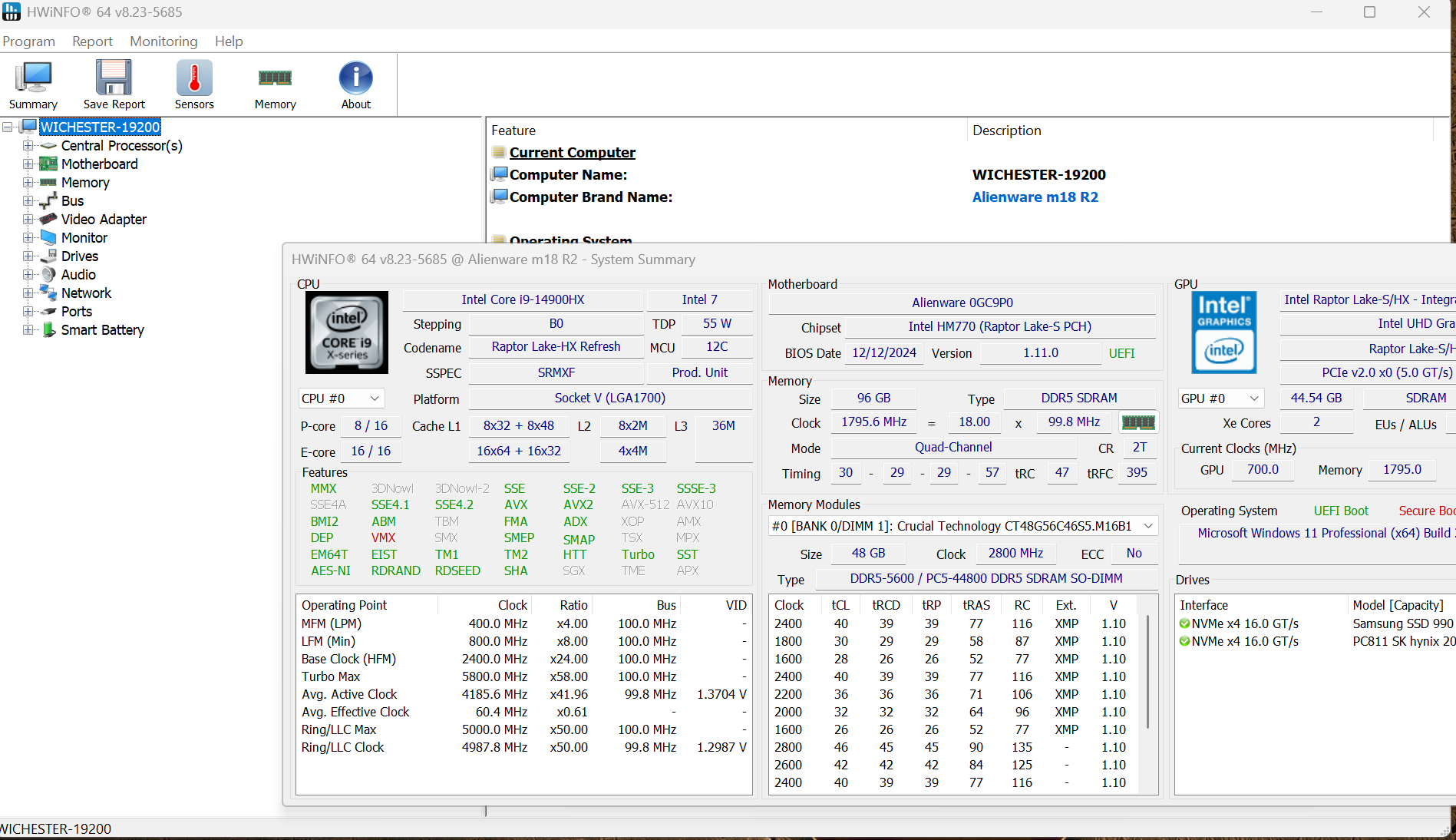Select Smart Battery in the tree
This screenshot has height=840, width=1456.
point(103,330)
